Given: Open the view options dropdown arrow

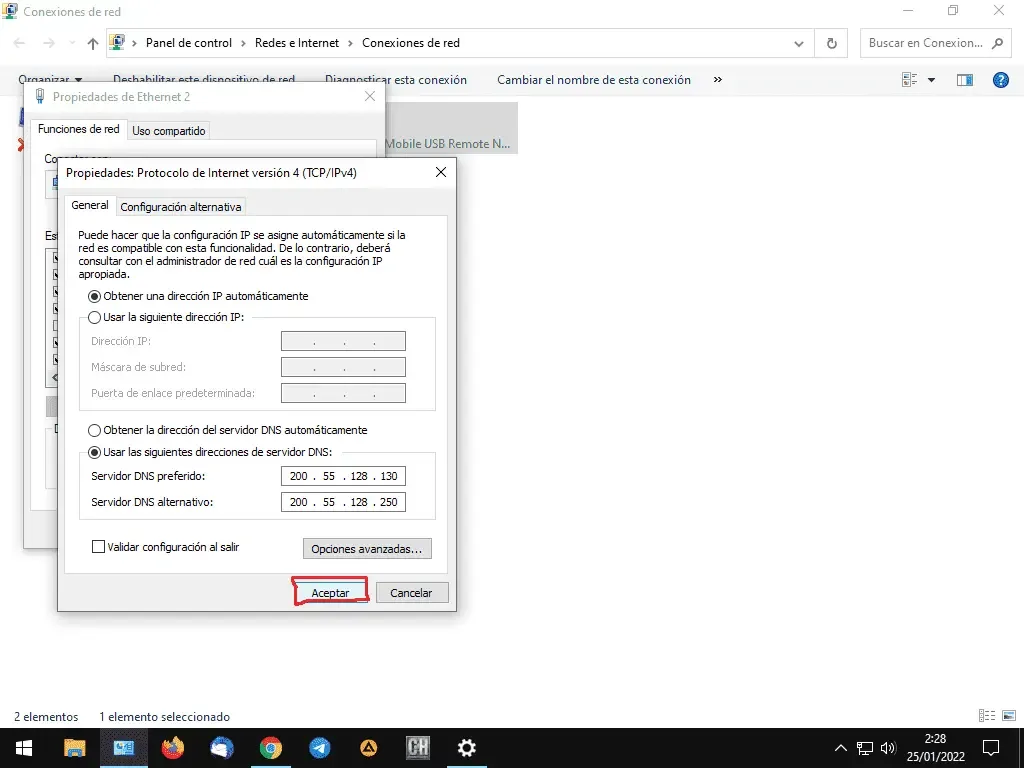Looking at the screenshot, I should point(931,80).
